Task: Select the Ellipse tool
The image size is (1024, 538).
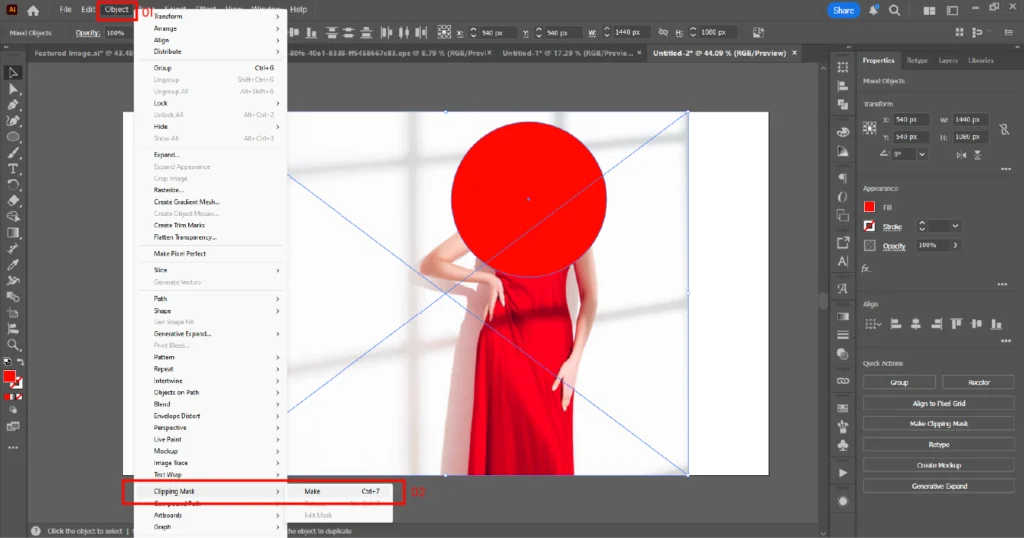Action: point(13,137)
